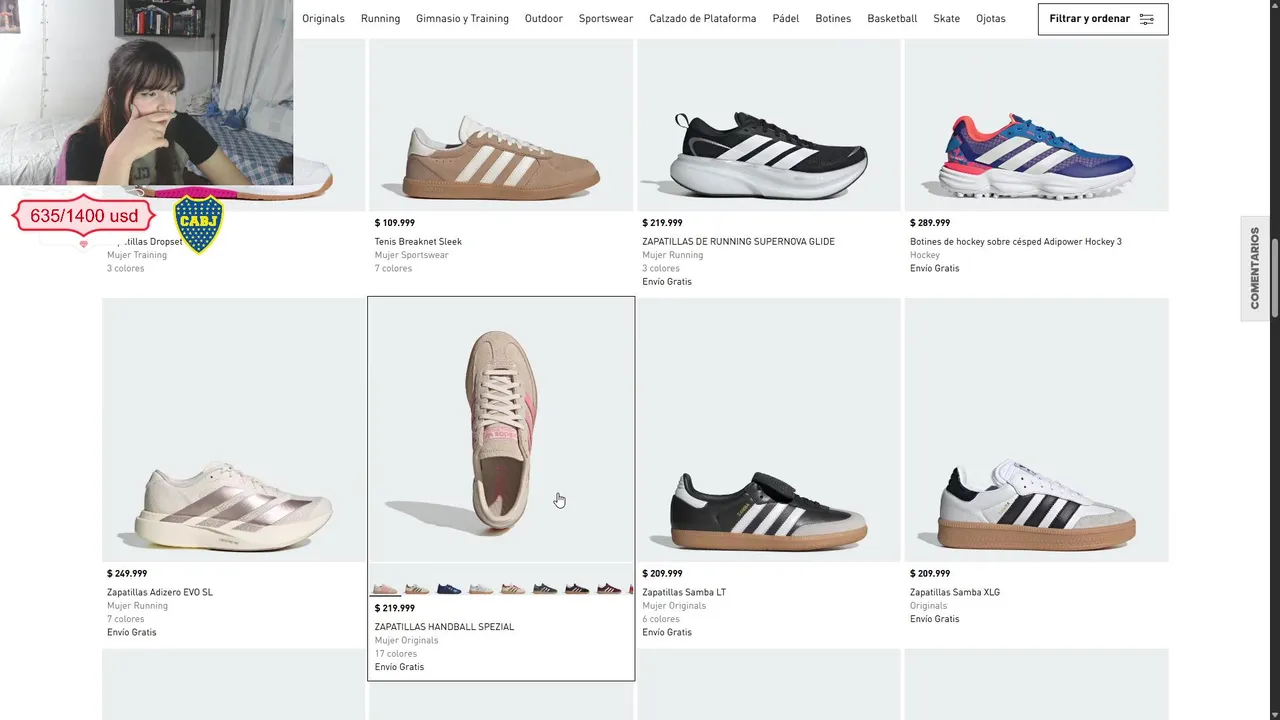Image resolution: width=1280 pixels, height=720 pixels.
Task: Click the Adipower Hockey 3 product title
Action: [x=1015, y=242]
